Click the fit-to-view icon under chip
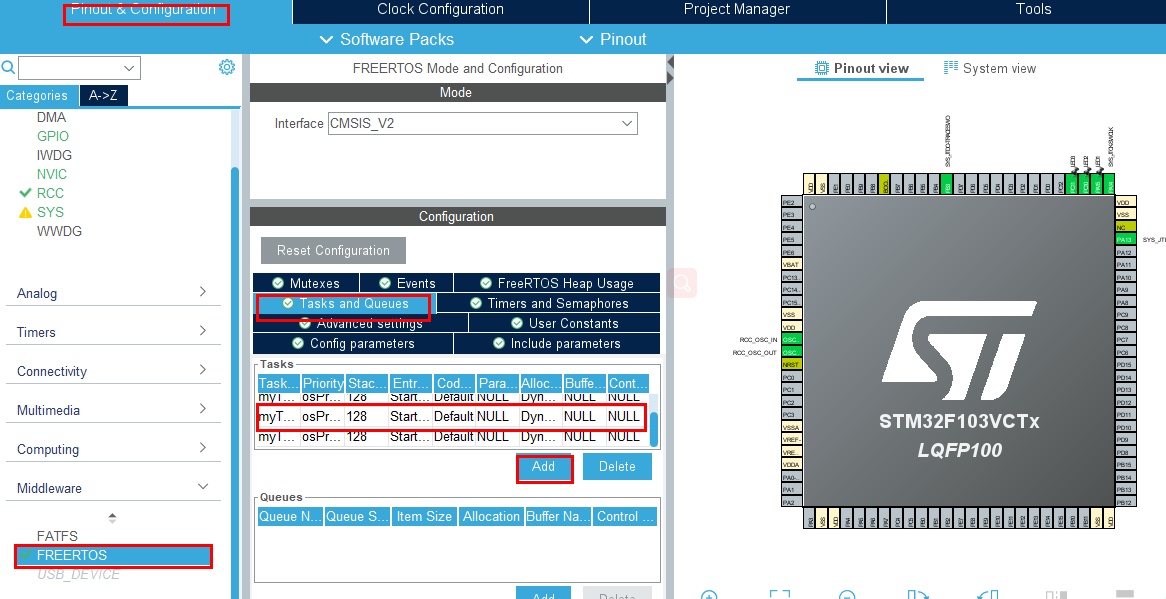The image size is (1166, 599). pyautogui.click(x=779, y=595)
